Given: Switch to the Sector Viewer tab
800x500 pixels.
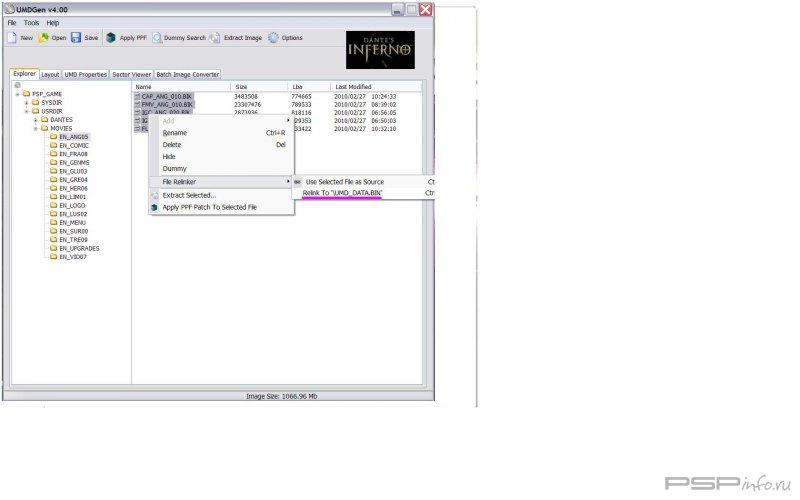Looking at the screenshot, I should tap(131, 74).
